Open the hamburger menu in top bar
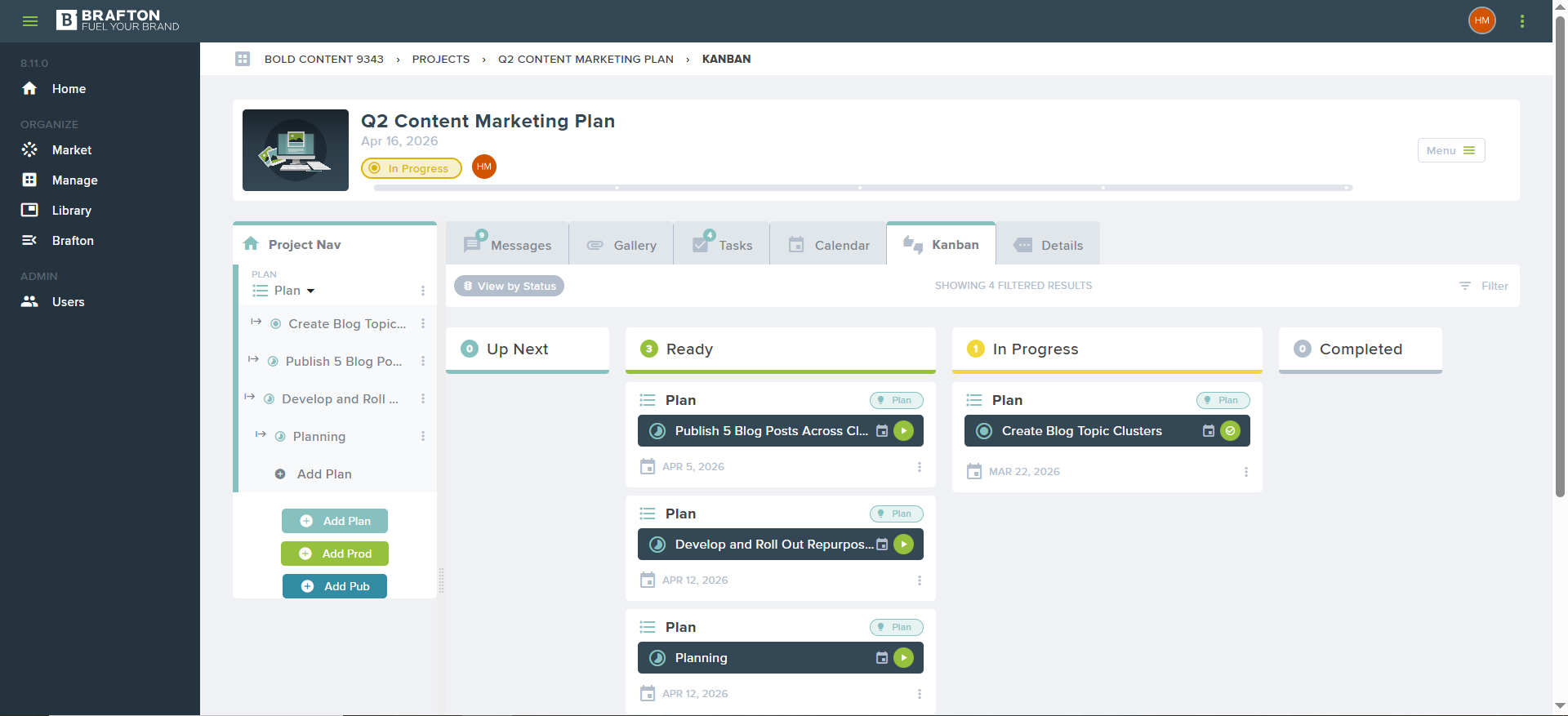 pyautogui.click(x=30, y=21)
